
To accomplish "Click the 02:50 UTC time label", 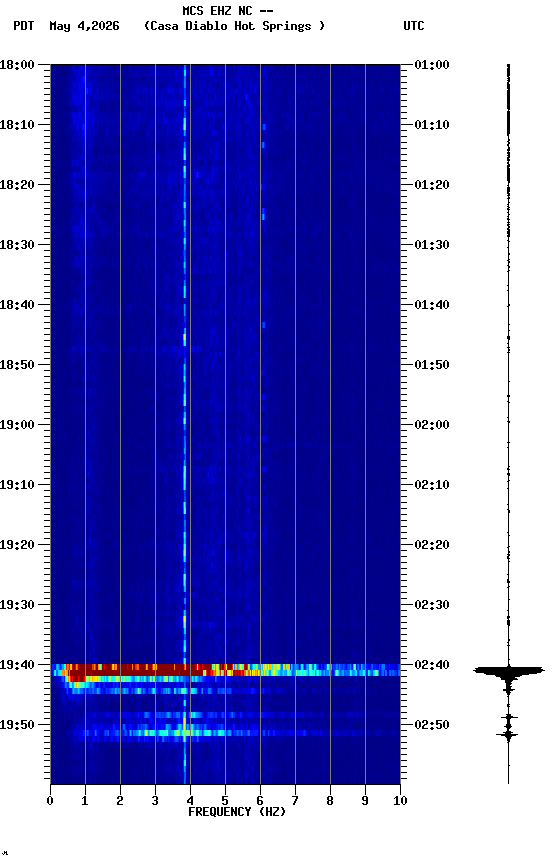I will point(432,725).
